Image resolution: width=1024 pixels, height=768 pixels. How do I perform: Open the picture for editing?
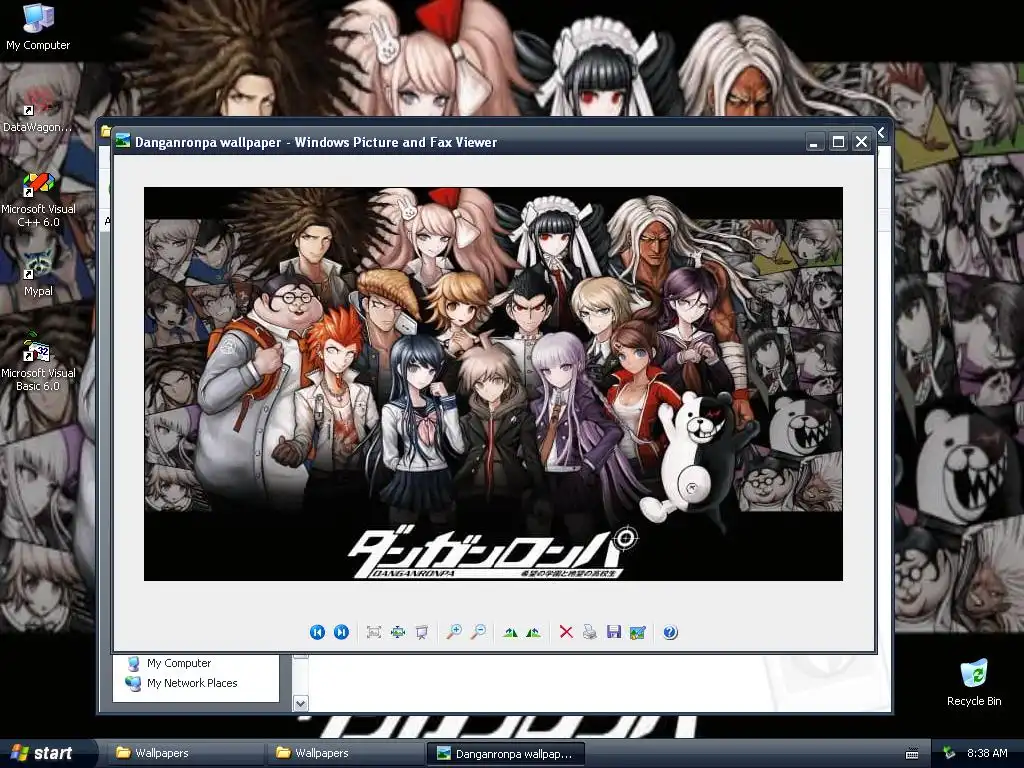[x=637, y=632]
